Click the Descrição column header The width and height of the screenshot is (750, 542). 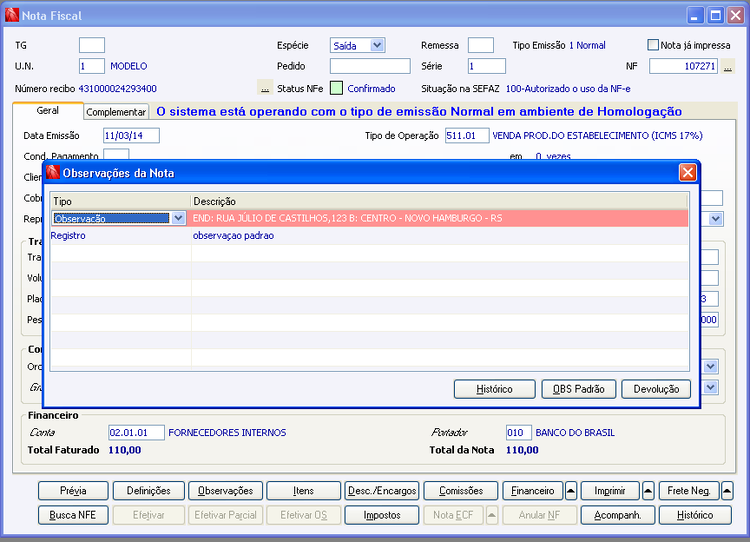tap(440, 201)
